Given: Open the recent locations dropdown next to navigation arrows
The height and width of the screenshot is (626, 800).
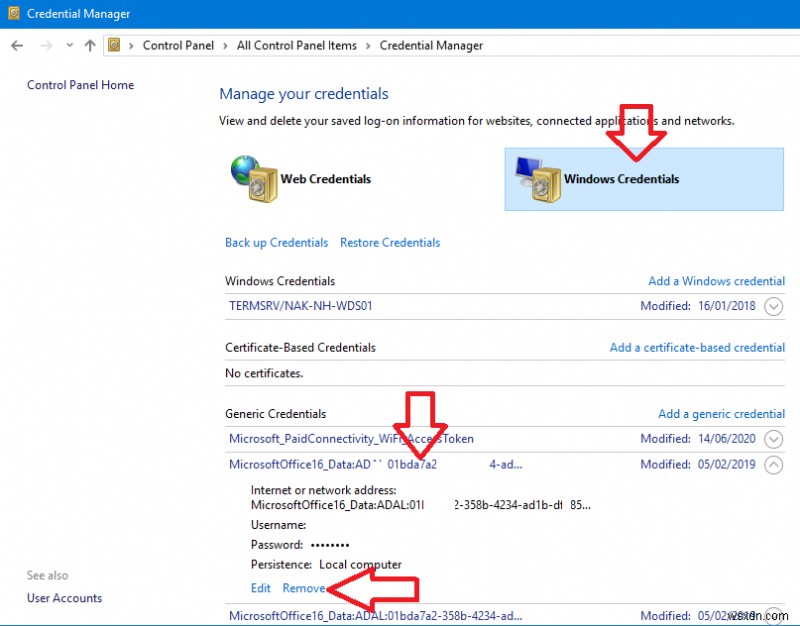Looking at the screenshot, I should (68, 45).
